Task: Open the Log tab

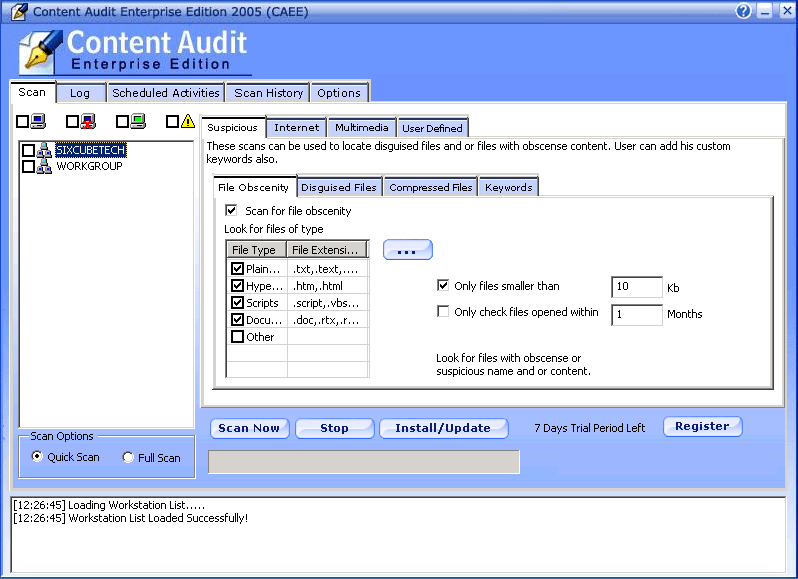Action: point(80,93)
